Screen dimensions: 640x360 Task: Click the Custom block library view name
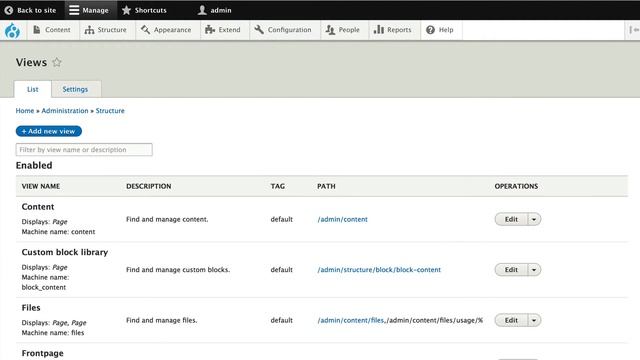click(x=65, y=252)
